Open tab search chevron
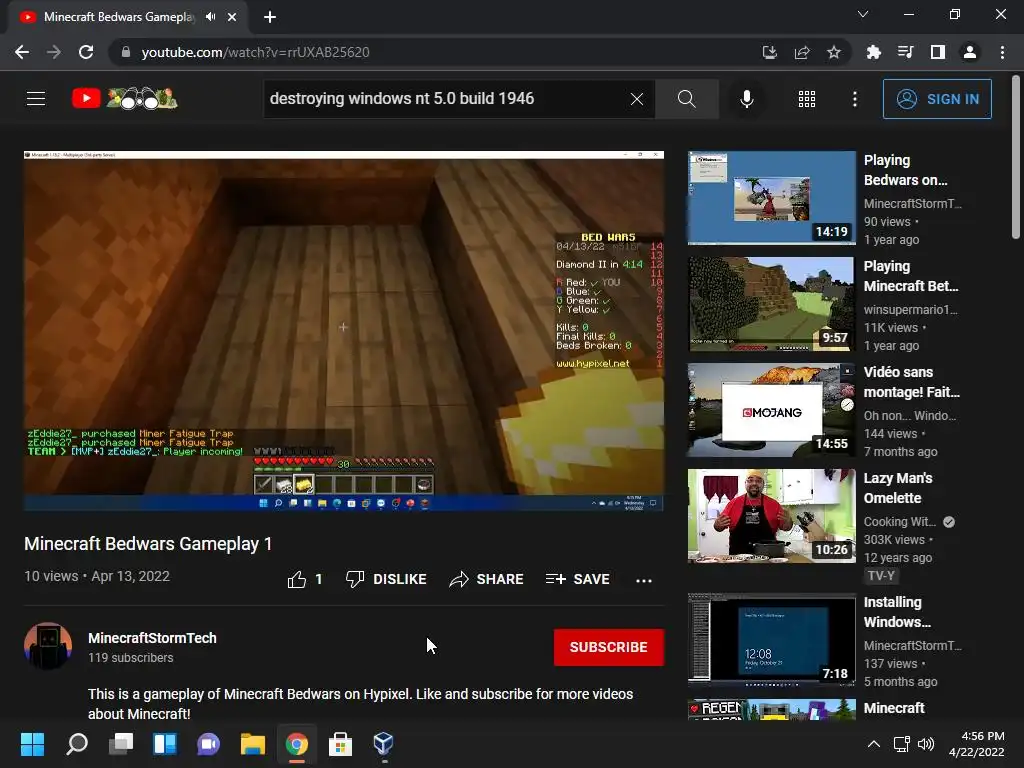 tap(863, 14)
